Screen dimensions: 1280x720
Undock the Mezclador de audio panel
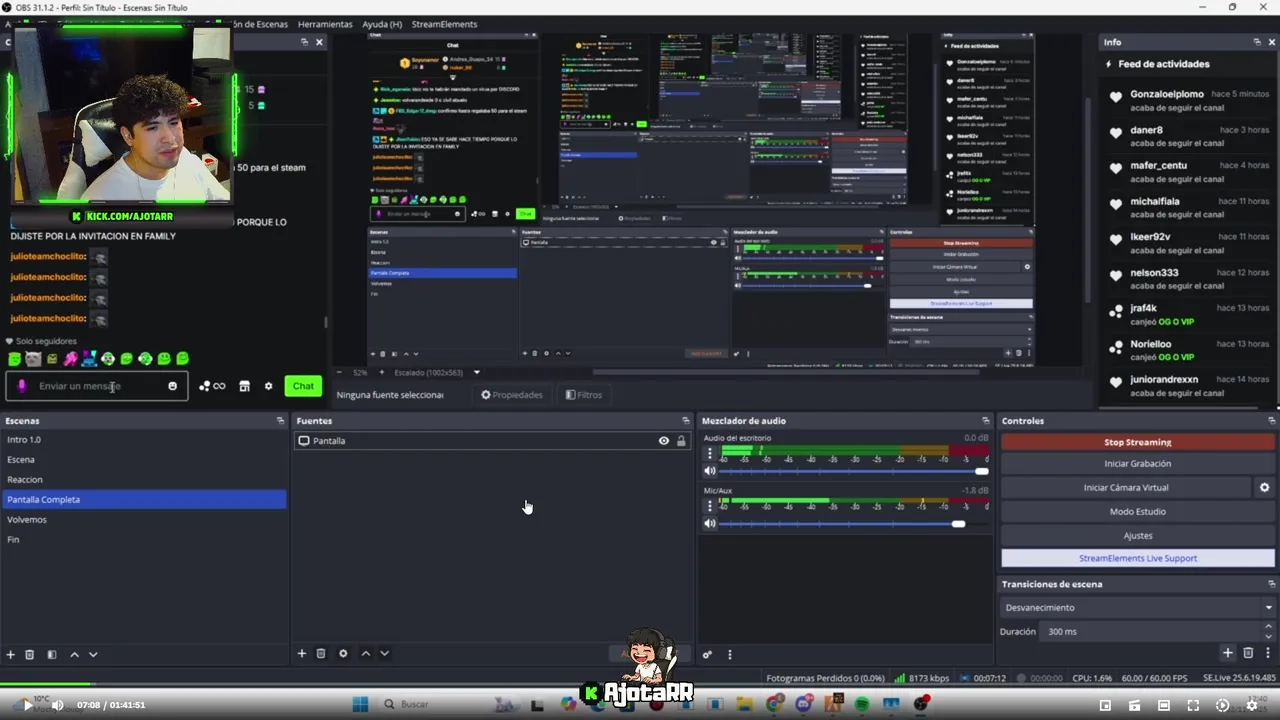pos(985,421)
